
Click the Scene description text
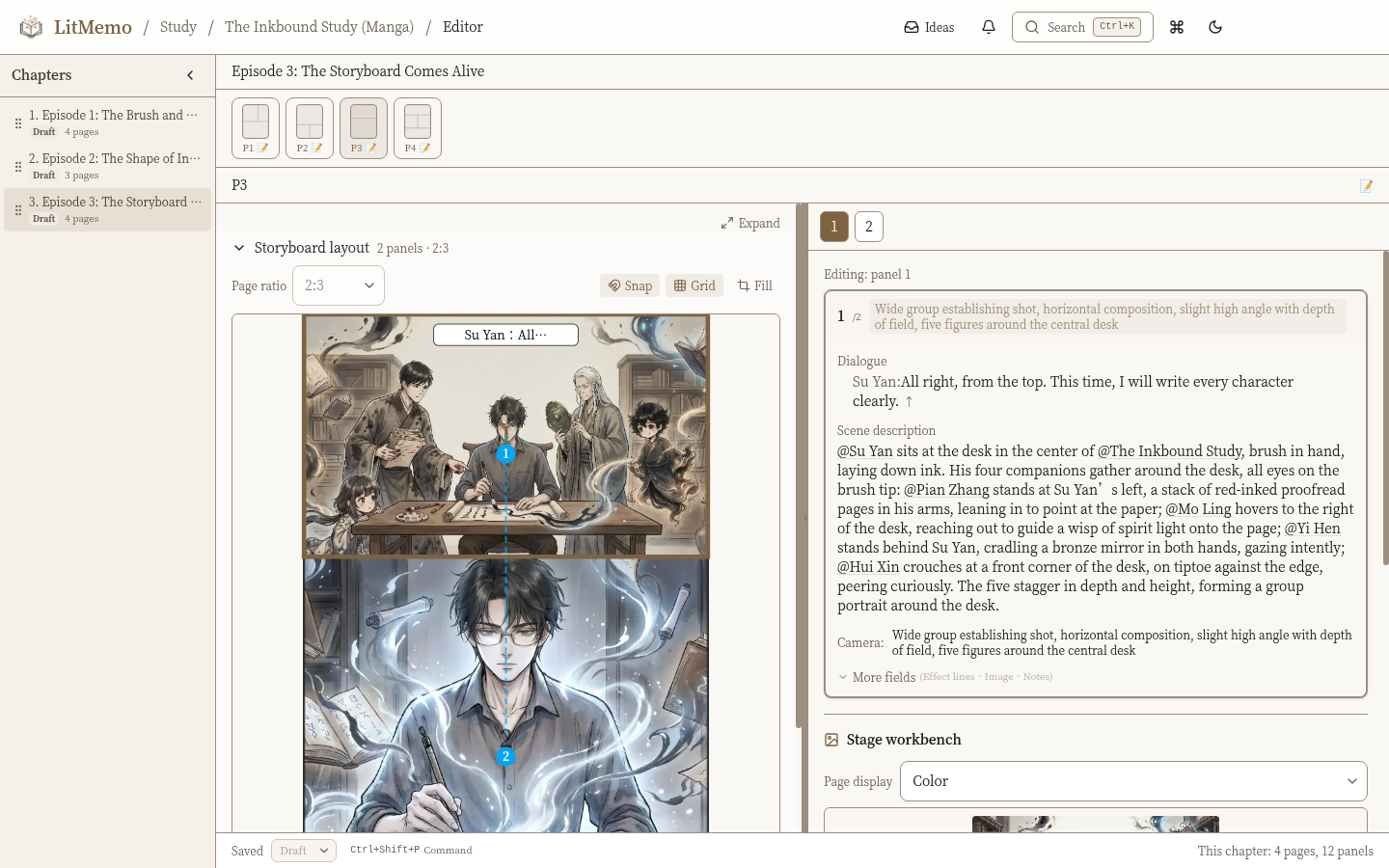(x=1096, y=529)
